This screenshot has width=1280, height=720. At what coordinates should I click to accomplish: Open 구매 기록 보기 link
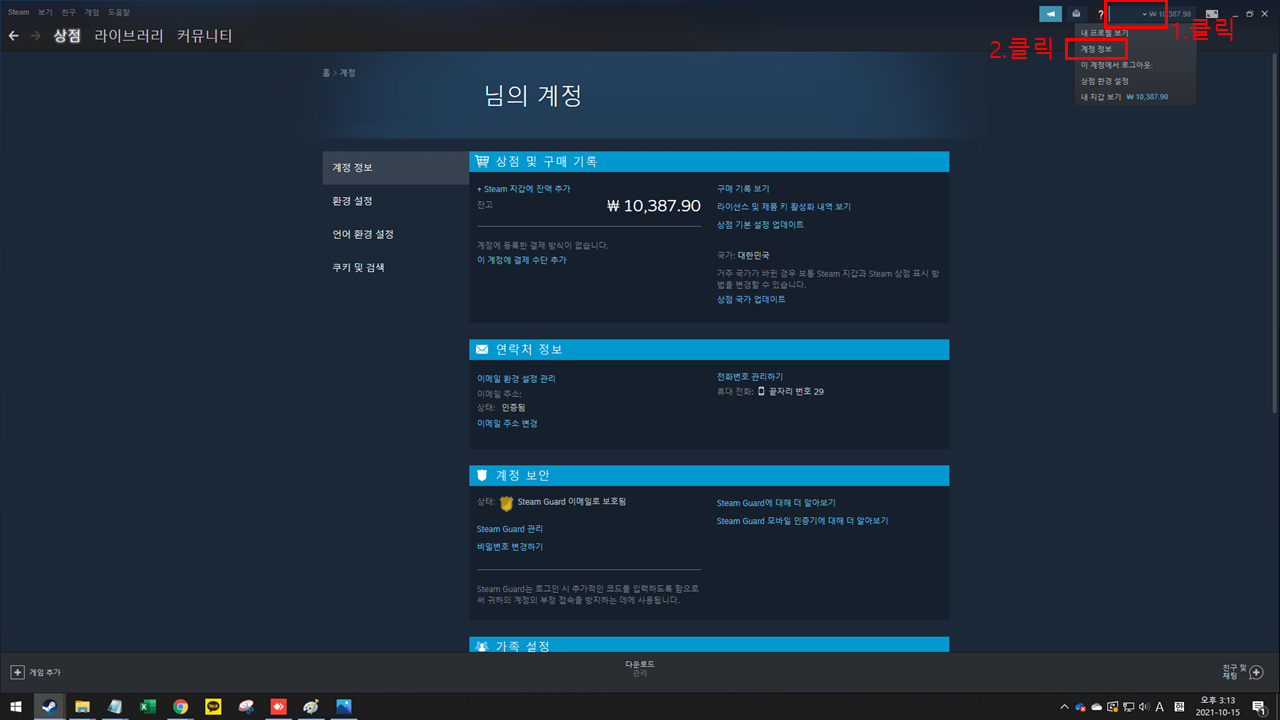point(743,189)
